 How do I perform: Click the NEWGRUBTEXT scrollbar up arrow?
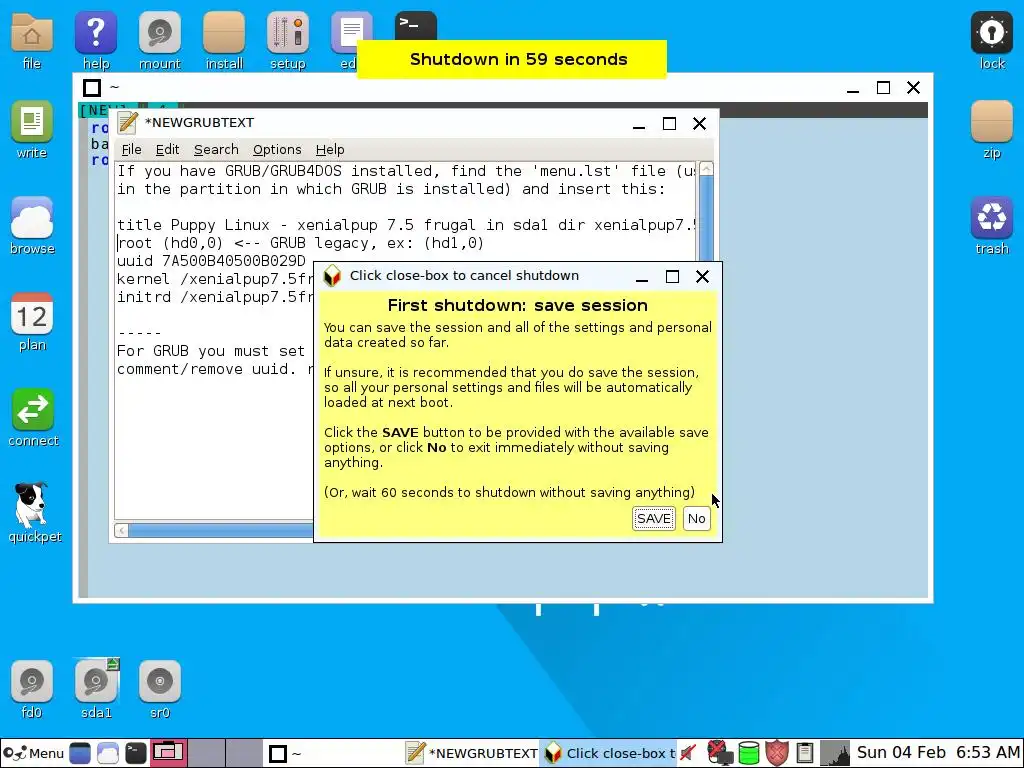[706, 169]
